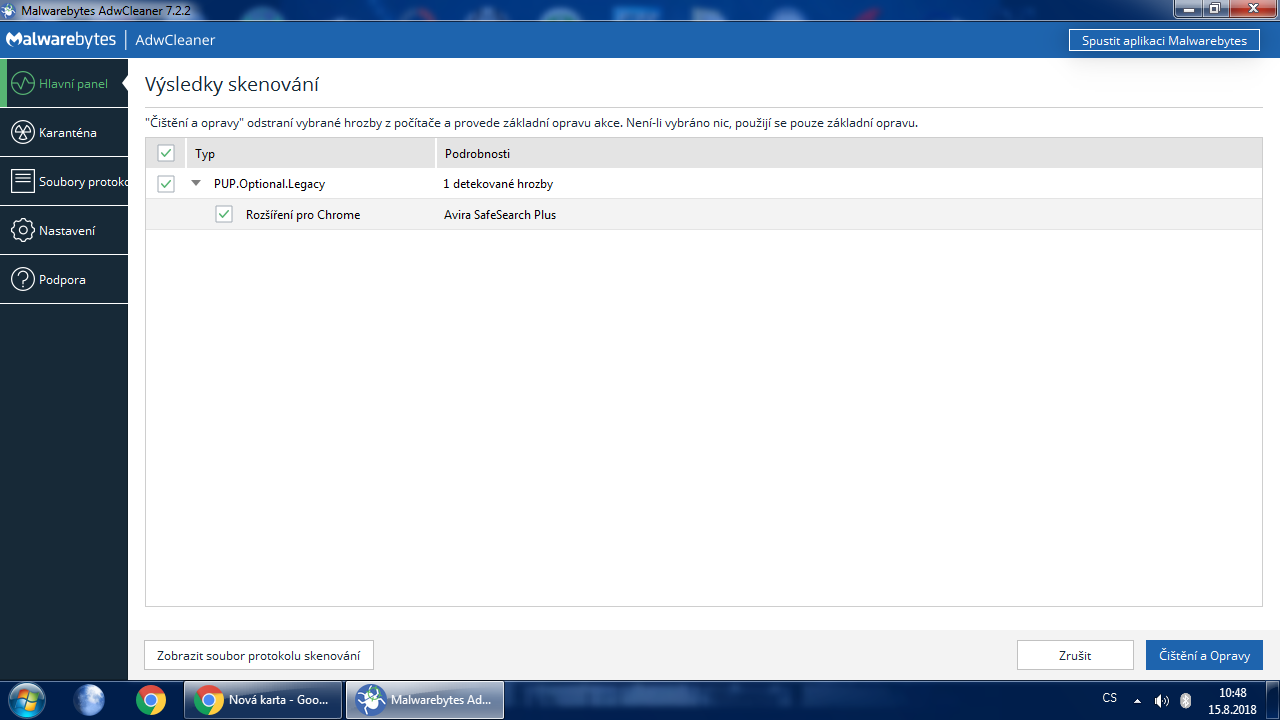Click the "Výsledky skenování" heading
The image size is (1280, 720).
(232, 84)
